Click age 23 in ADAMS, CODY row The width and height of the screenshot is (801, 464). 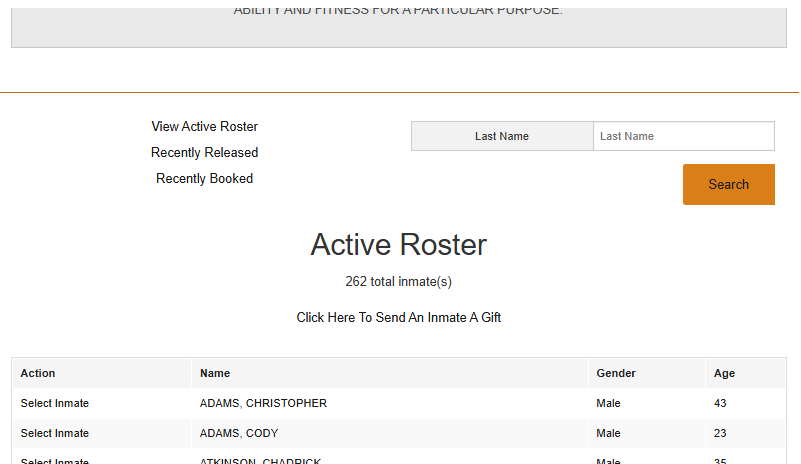point(720,433)
